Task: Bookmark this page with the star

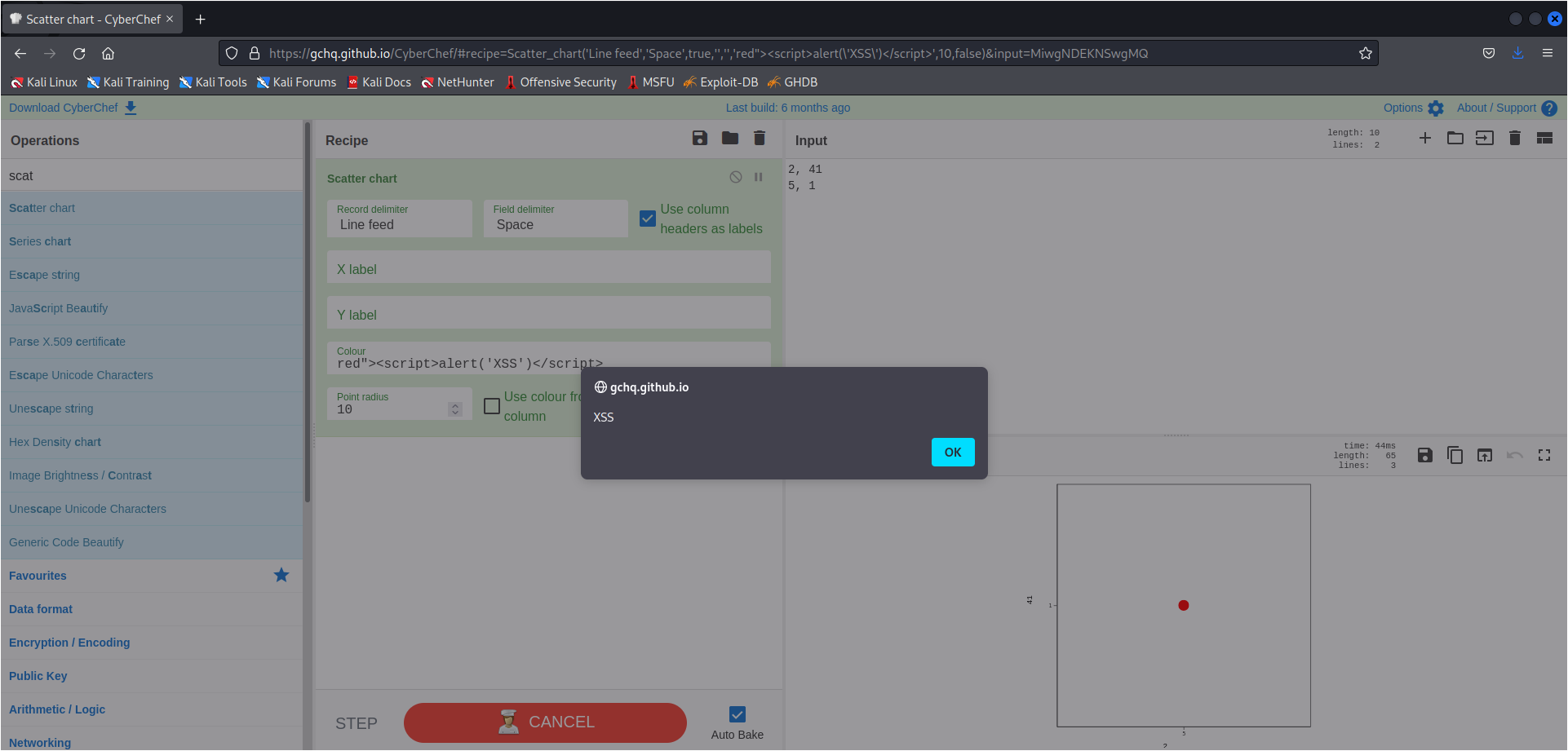Action: click(x=1366, y=54)
